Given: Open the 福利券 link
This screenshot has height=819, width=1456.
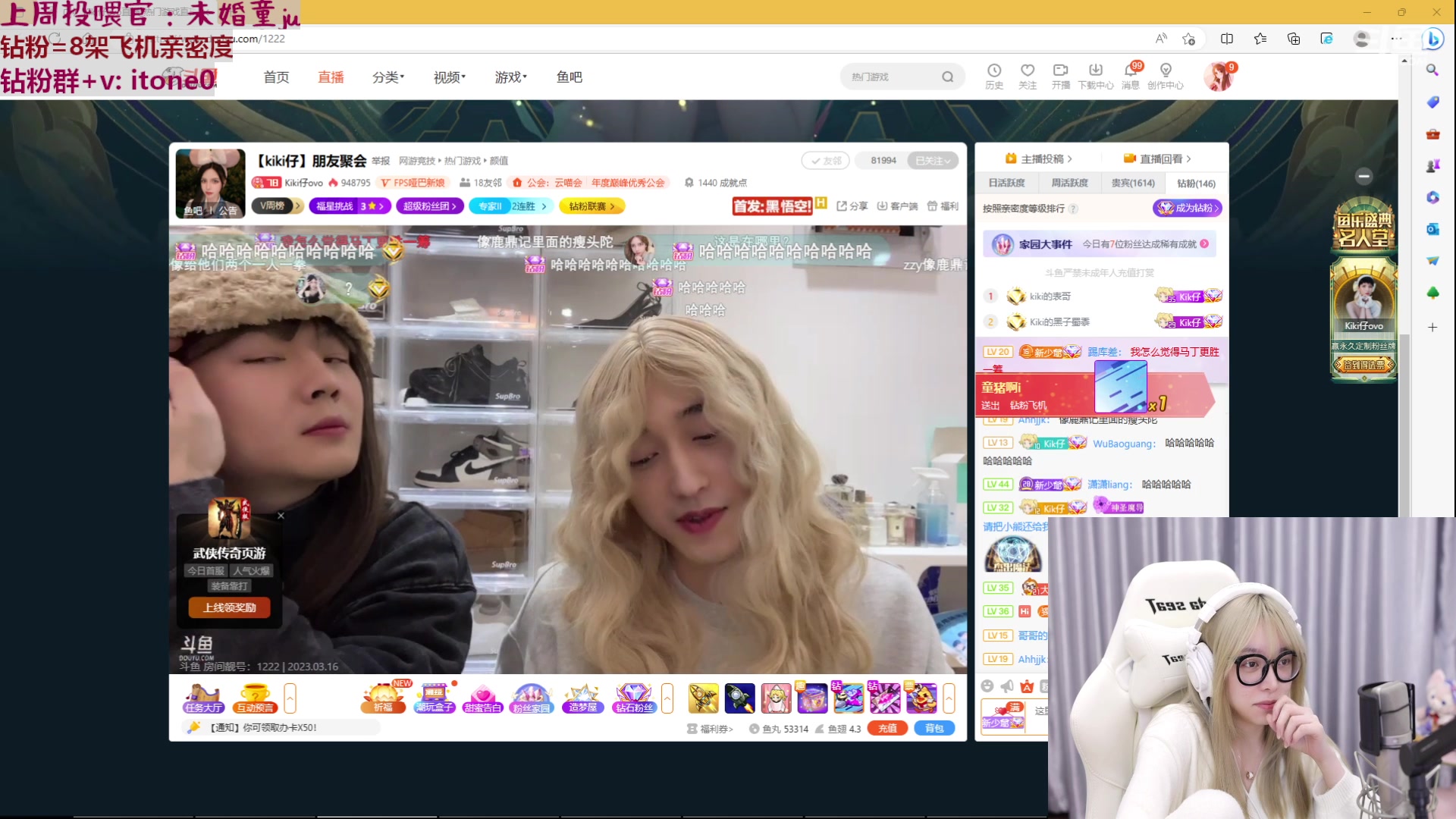Looking at the screenshot, I should point(710,729).
